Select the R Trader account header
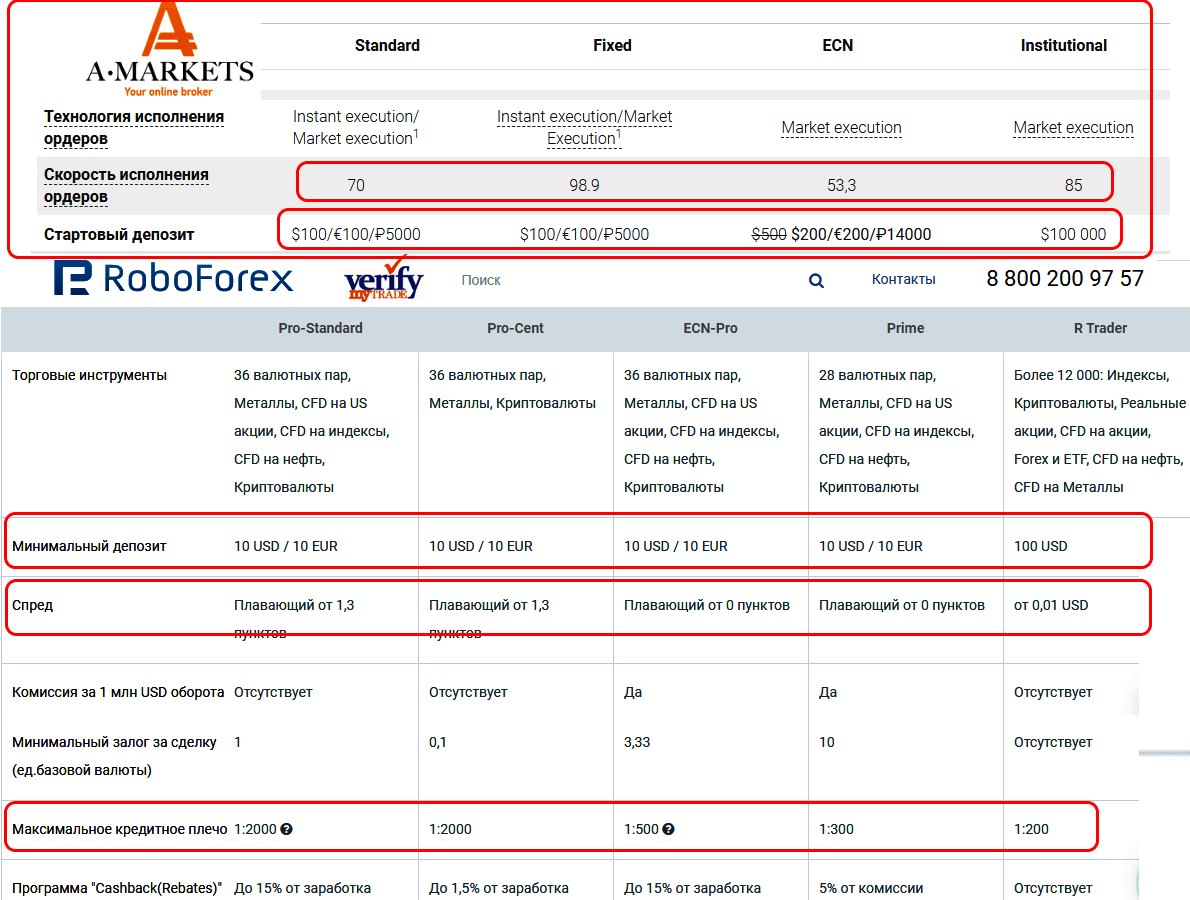Screen dimensions: 1190x900 click(1100, 328)
